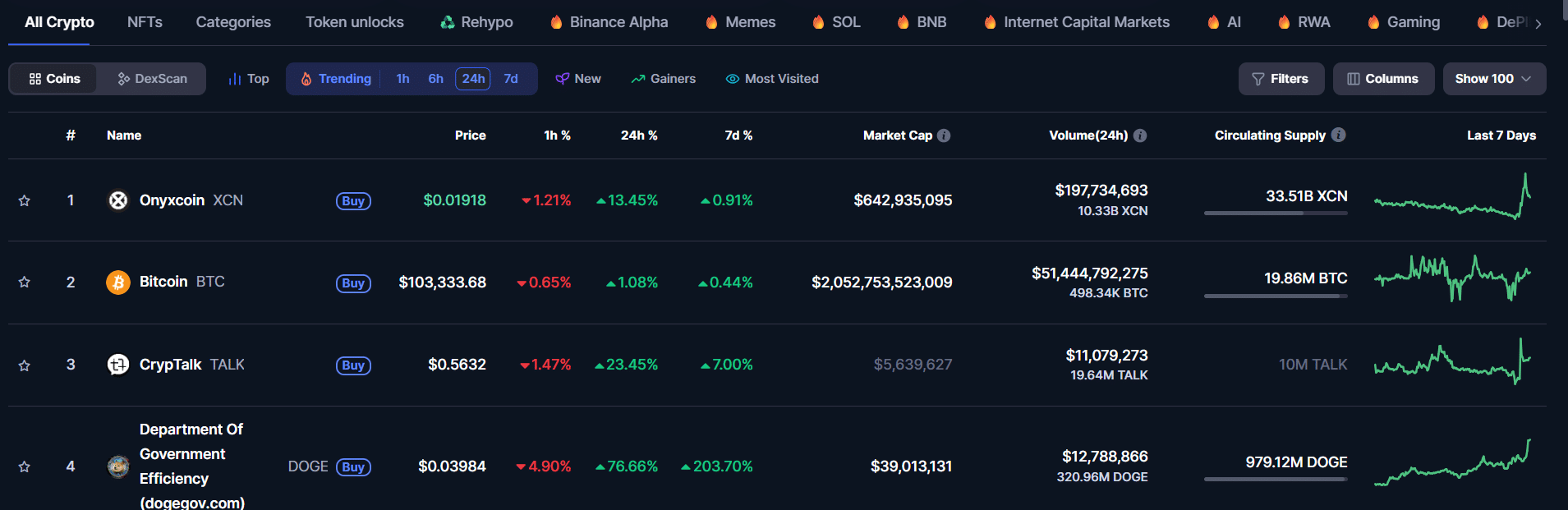Favorite Onyxcoin with its star icon

[x=25, y=200]
